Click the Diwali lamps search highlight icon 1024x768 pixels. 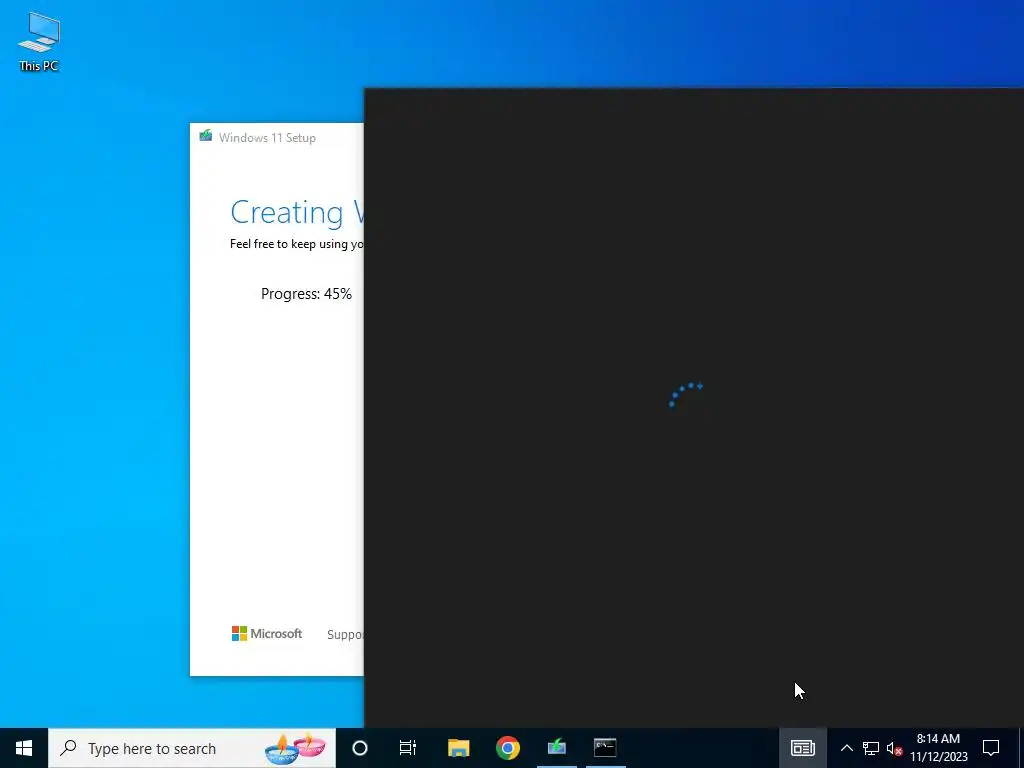[x=295, y=748]
